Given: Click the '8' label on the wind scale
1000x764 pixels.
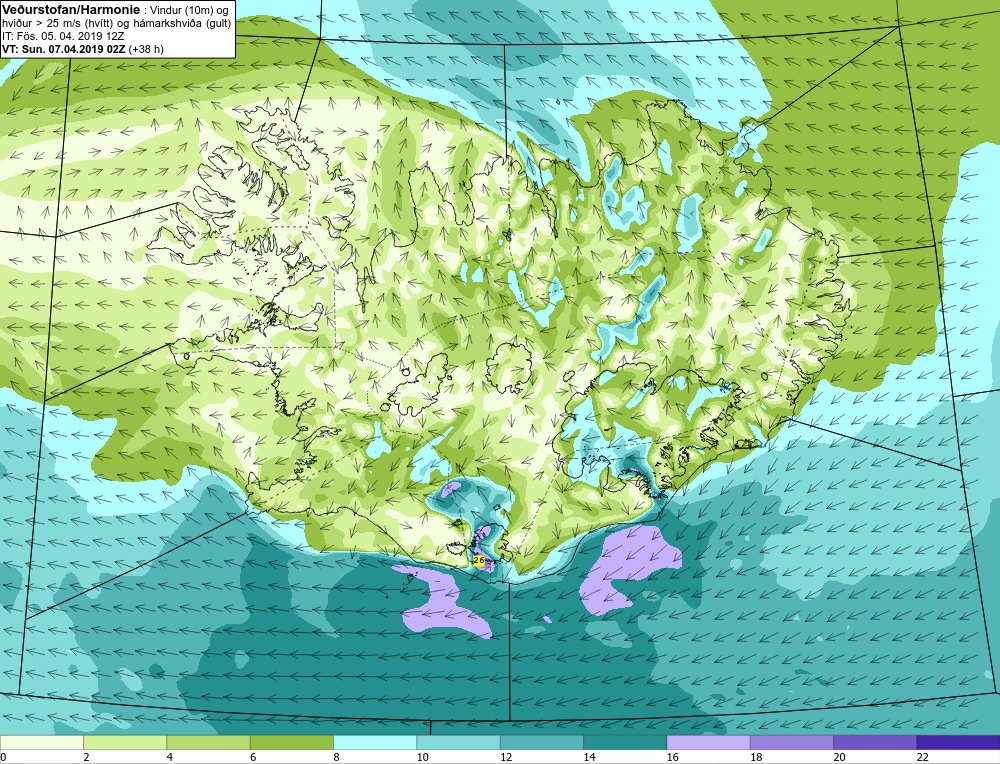Looking at the screenshot, I should (336, 757).
